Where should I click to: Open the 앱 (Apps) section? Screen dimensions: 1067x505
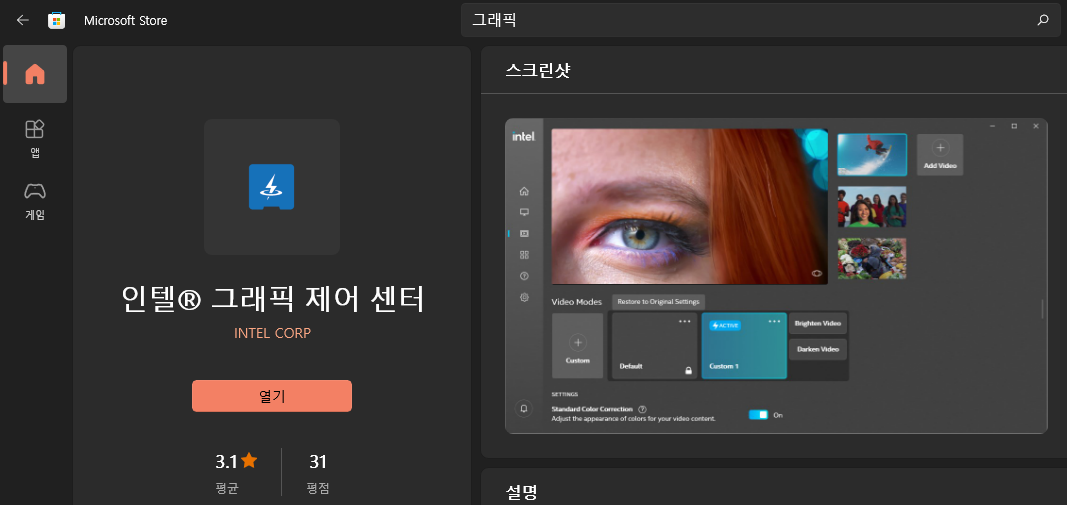[35, 138]
